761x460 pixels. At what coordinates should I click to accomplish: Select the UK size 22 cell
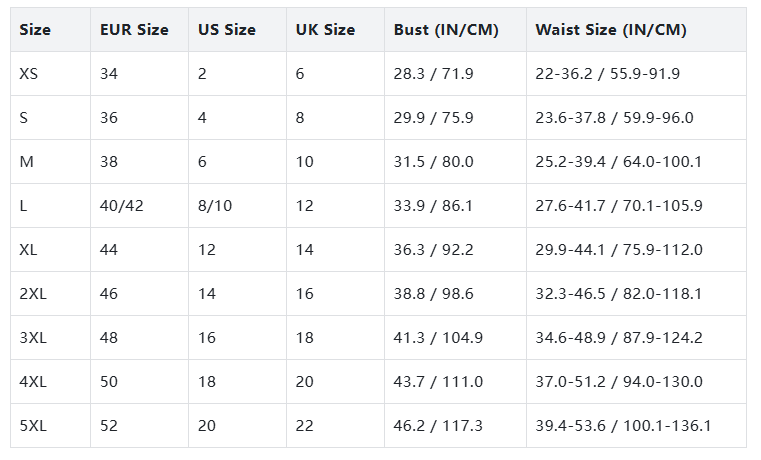coord(305,426)
